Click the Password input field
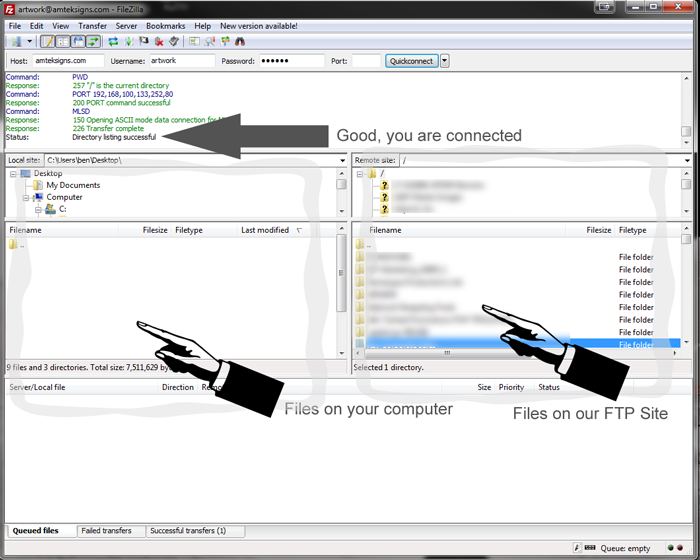Image resolution: width=700 pixels, height=560 pixels. (292, 61)
